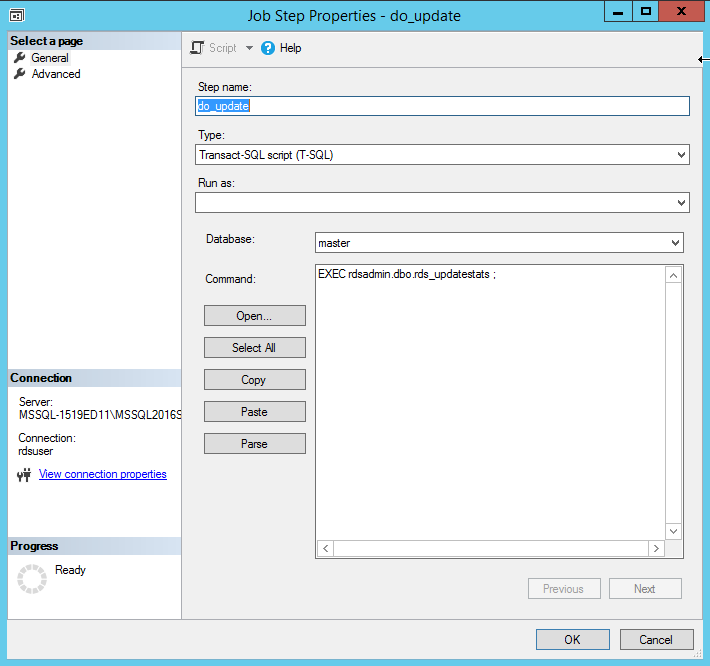Maximize the Job Step Properties window
Screen dimensions: 710x666
coord(646,11)
